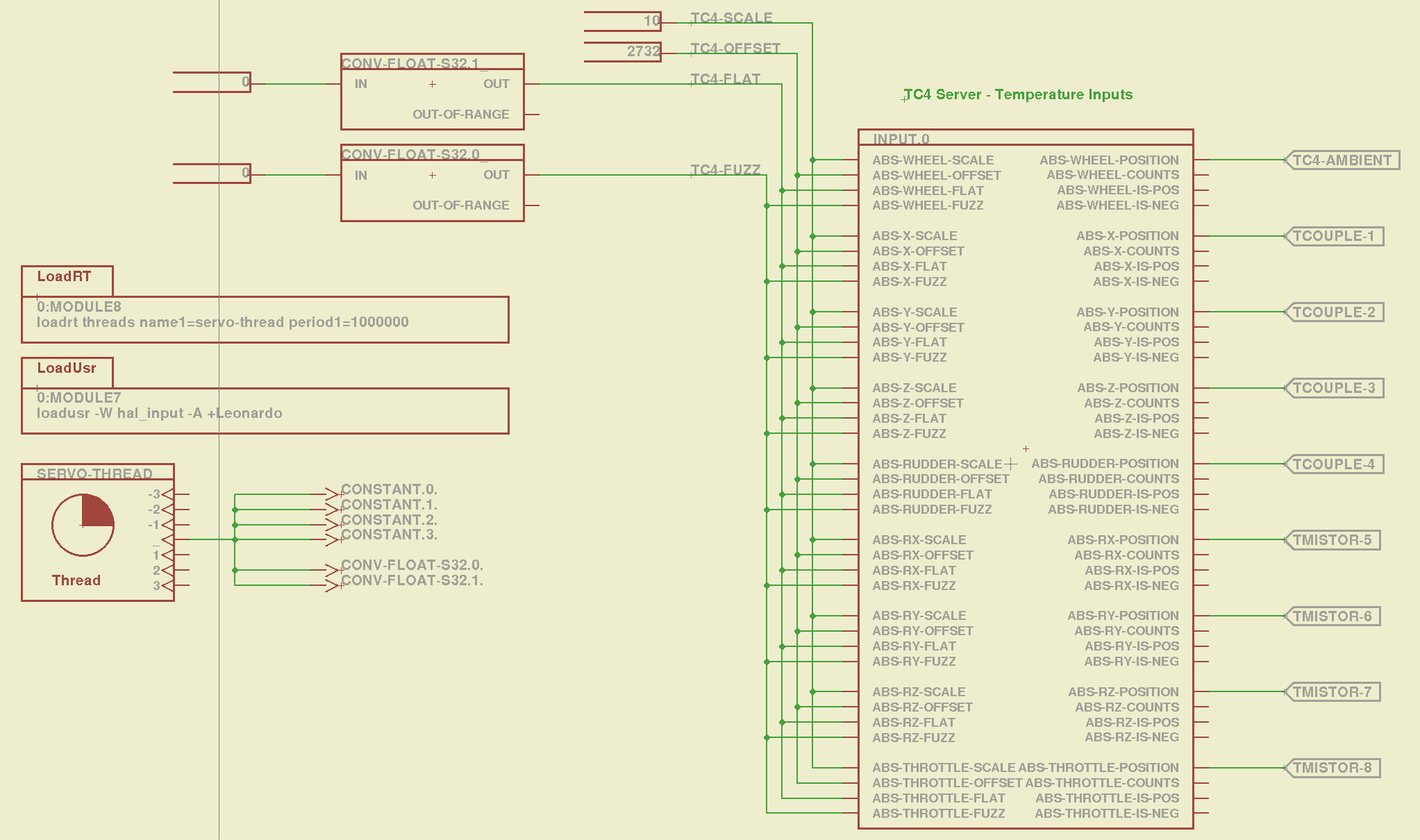Viewport: 1420px width, 840px height.
Task: Select the LoadRT tab label
Action: point(64,277)
